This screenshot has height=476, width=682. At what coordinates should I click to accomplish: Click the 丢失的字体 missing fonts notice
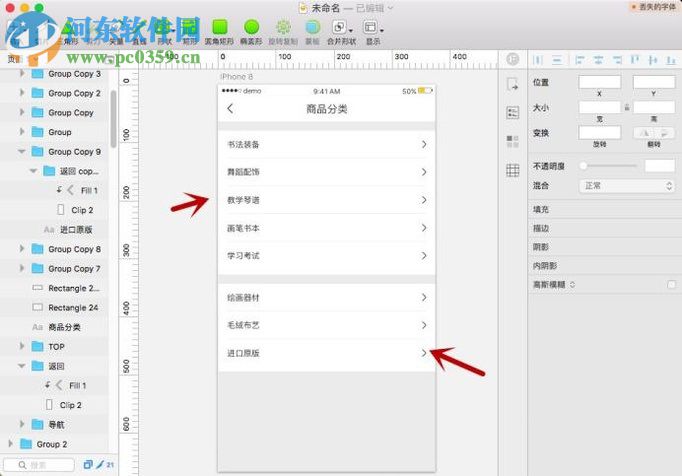pyautogui.click(x=654, y=7)
